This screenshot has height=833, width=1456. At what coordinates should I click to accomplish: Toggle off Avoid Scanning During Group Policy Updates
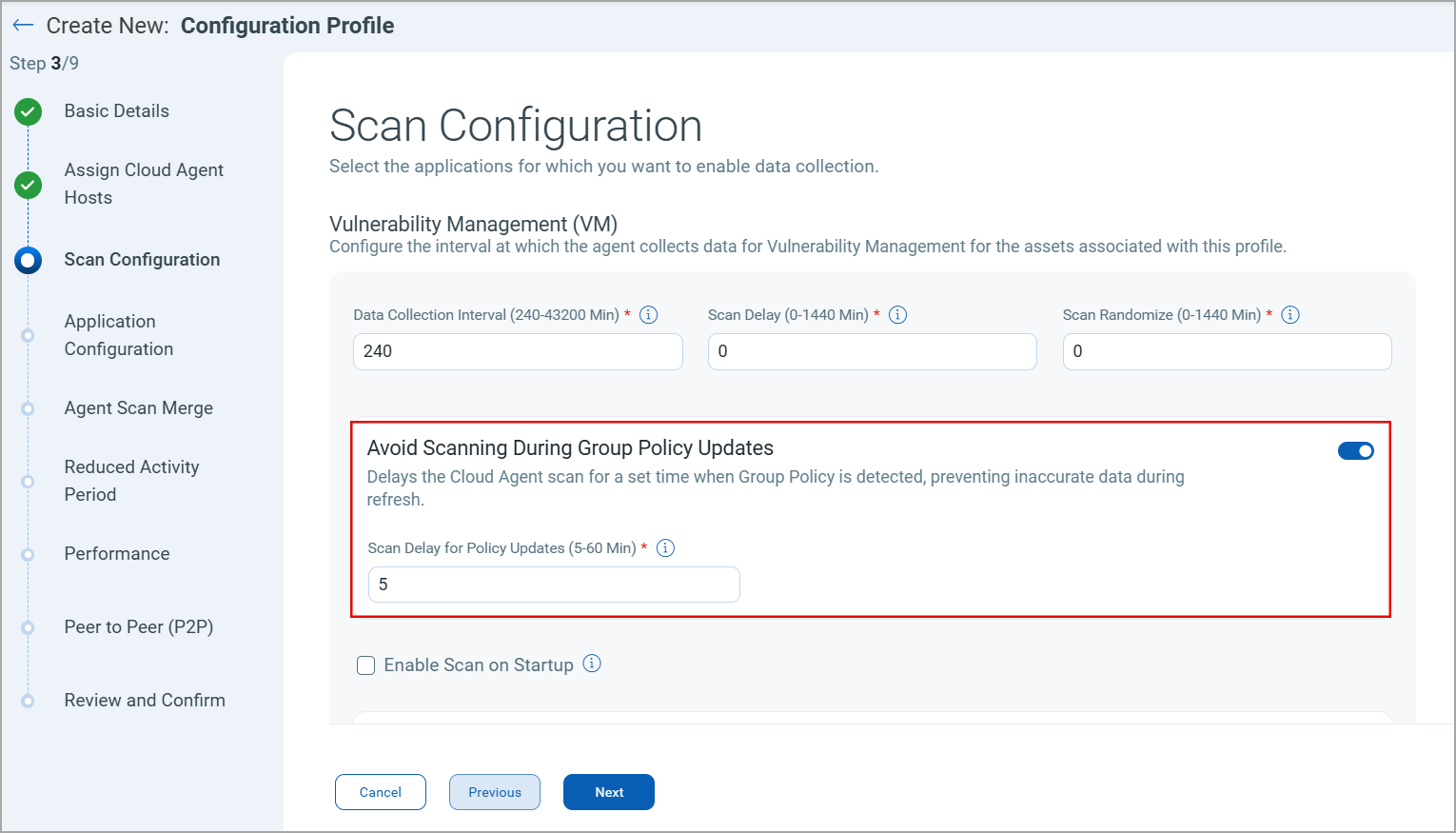(x=1355, y=451)
